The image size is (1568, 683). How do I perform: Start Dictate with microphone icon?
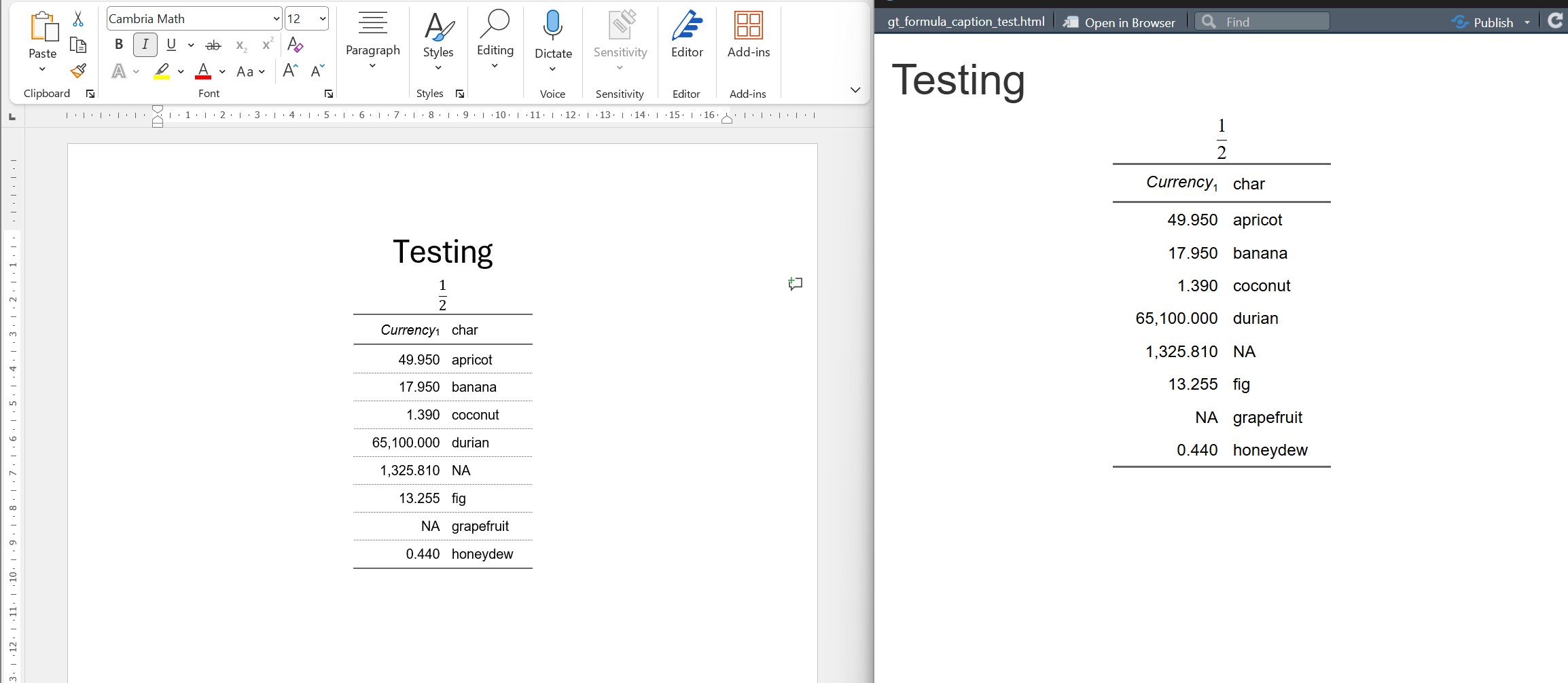tap(553, 26)
